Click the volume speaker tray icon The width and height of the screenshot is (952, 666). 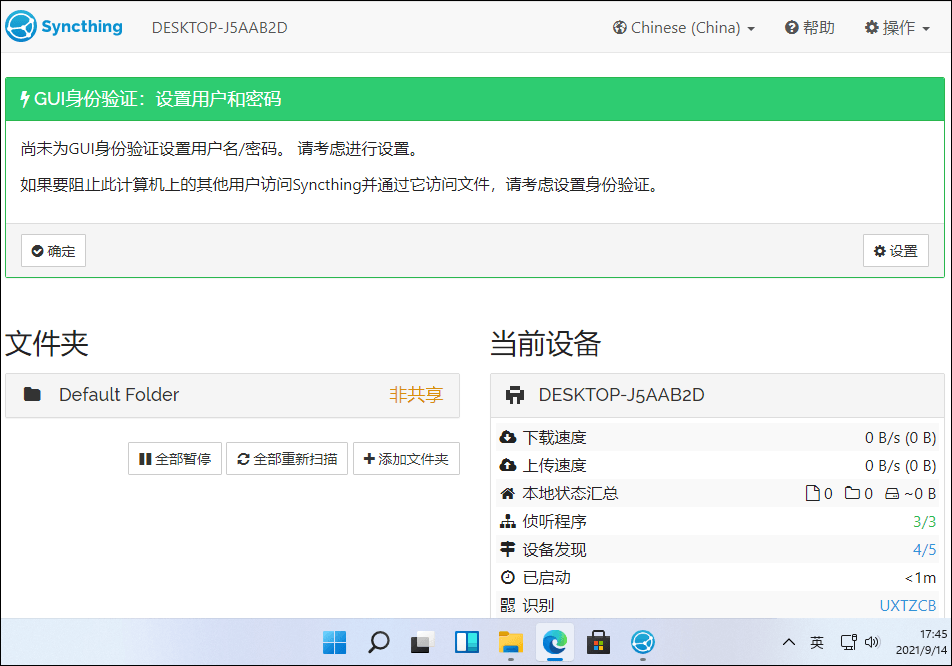872,642
